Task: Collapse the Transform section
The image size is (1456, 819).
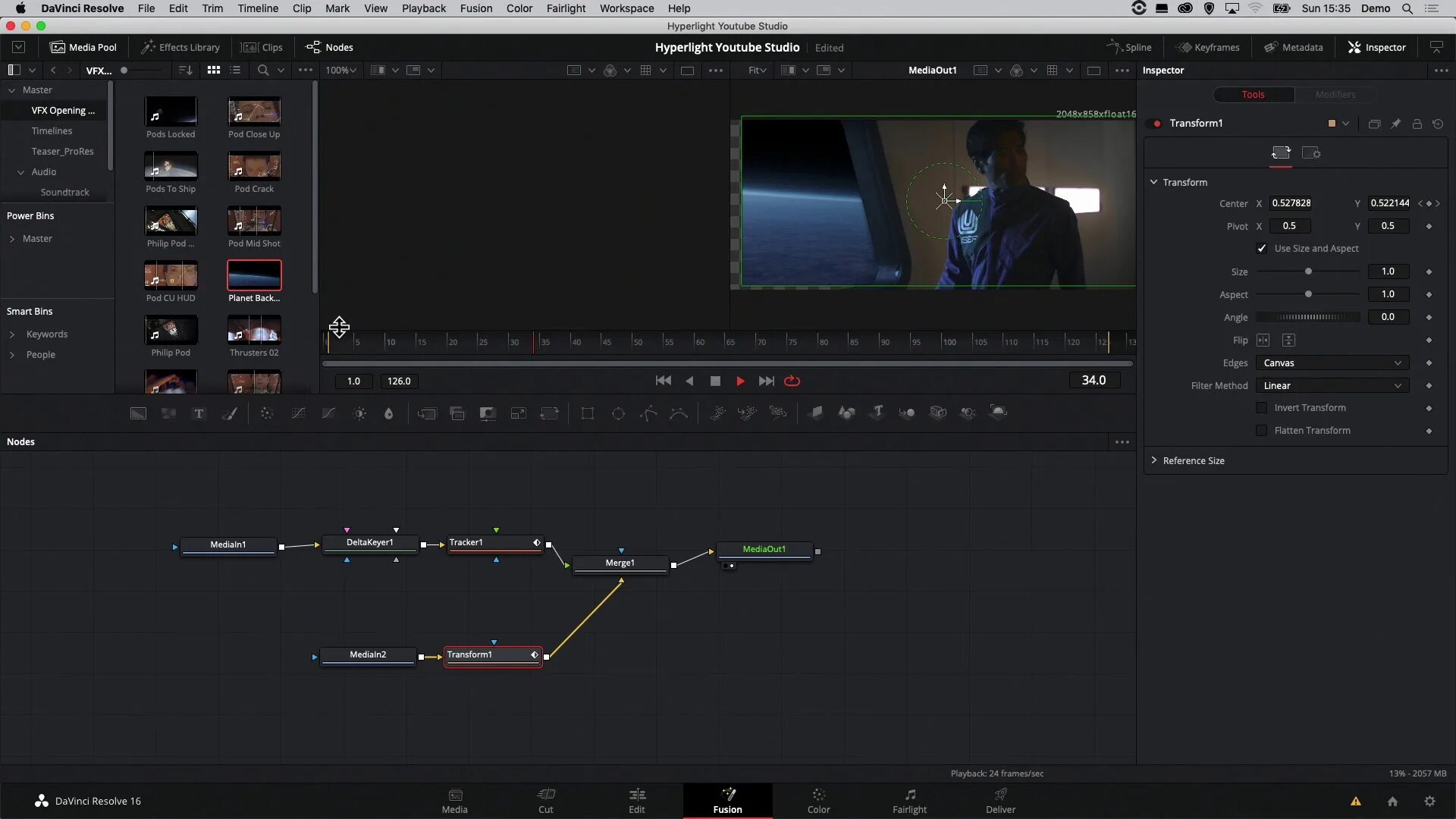Action: [x=1154, y=182]
